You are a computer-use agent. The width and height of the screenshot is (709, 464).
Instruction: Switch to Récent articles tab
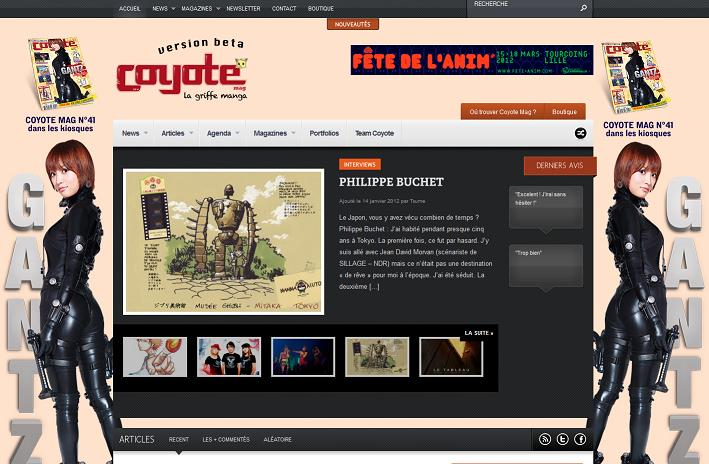point(179,439)
